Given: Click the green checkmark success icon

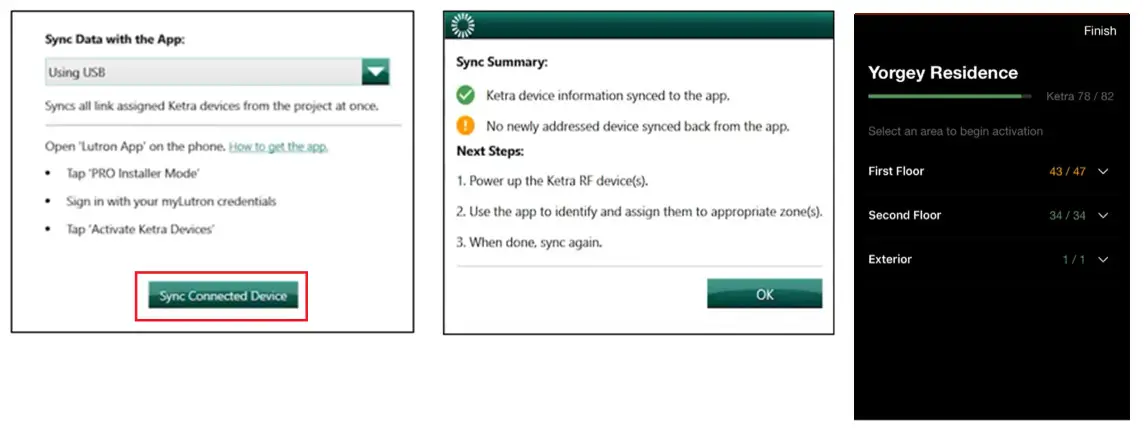Looking at the screenshot, I should 465,96.
